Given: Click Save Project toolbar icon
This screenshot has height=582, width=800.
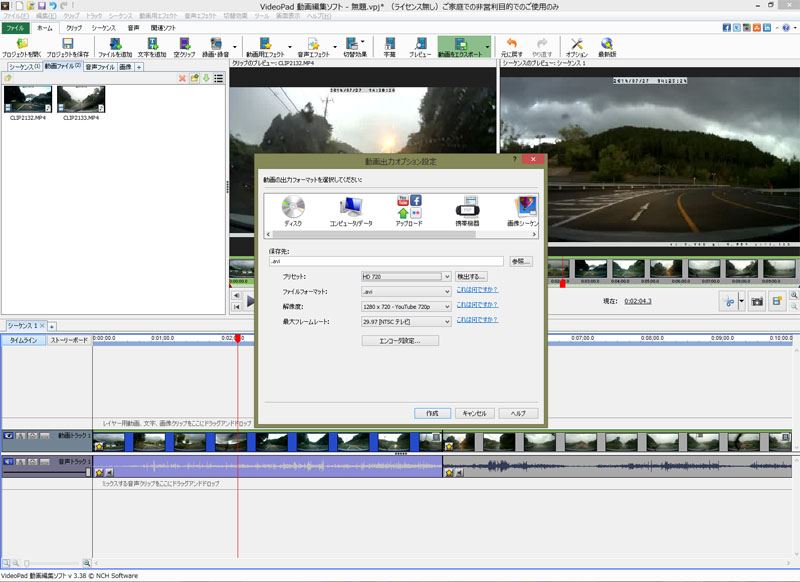Looking at the screenshot, I should click(x=67, y=47).
